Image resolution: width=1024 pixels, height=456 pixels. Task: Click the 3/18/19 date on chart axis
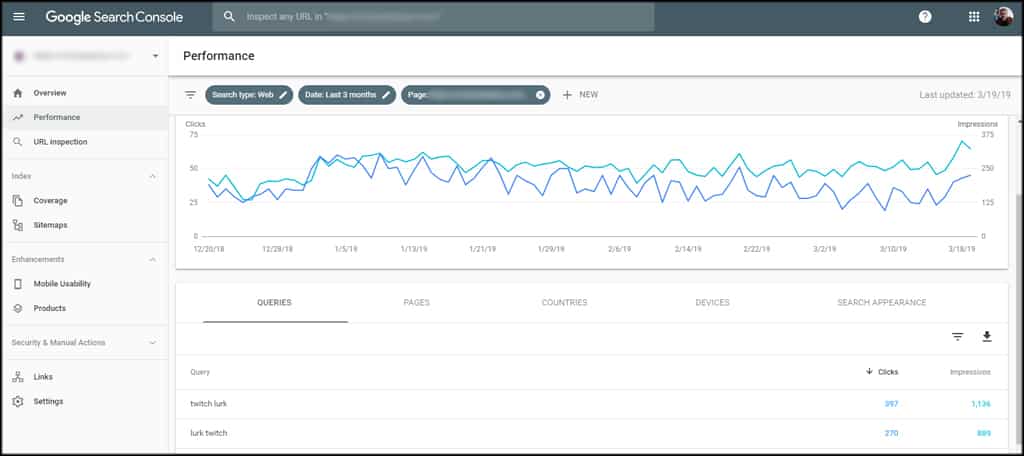[x=962, y=249]
